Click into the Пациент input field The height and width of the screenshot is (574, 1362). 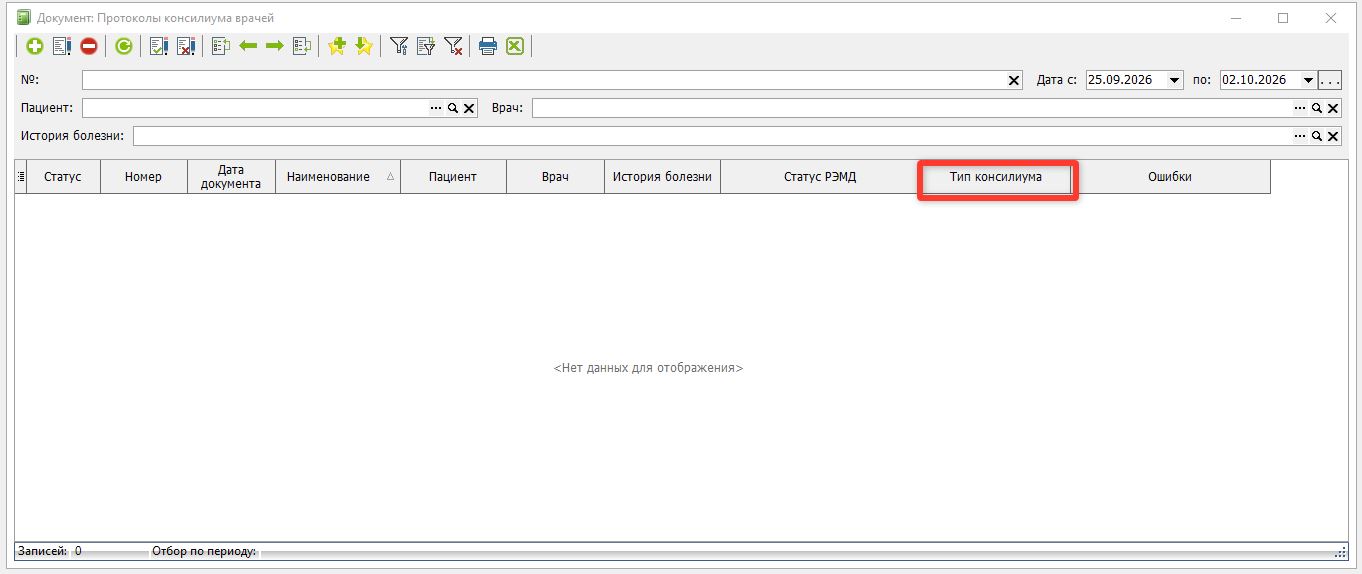tap(255, 108)
